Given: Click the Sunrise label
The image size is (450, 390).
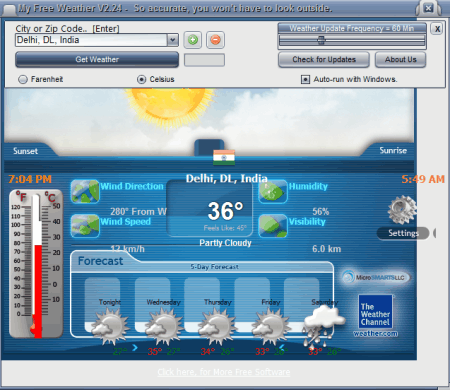Looking at the screenshot, I should click(x=393, y=151).
